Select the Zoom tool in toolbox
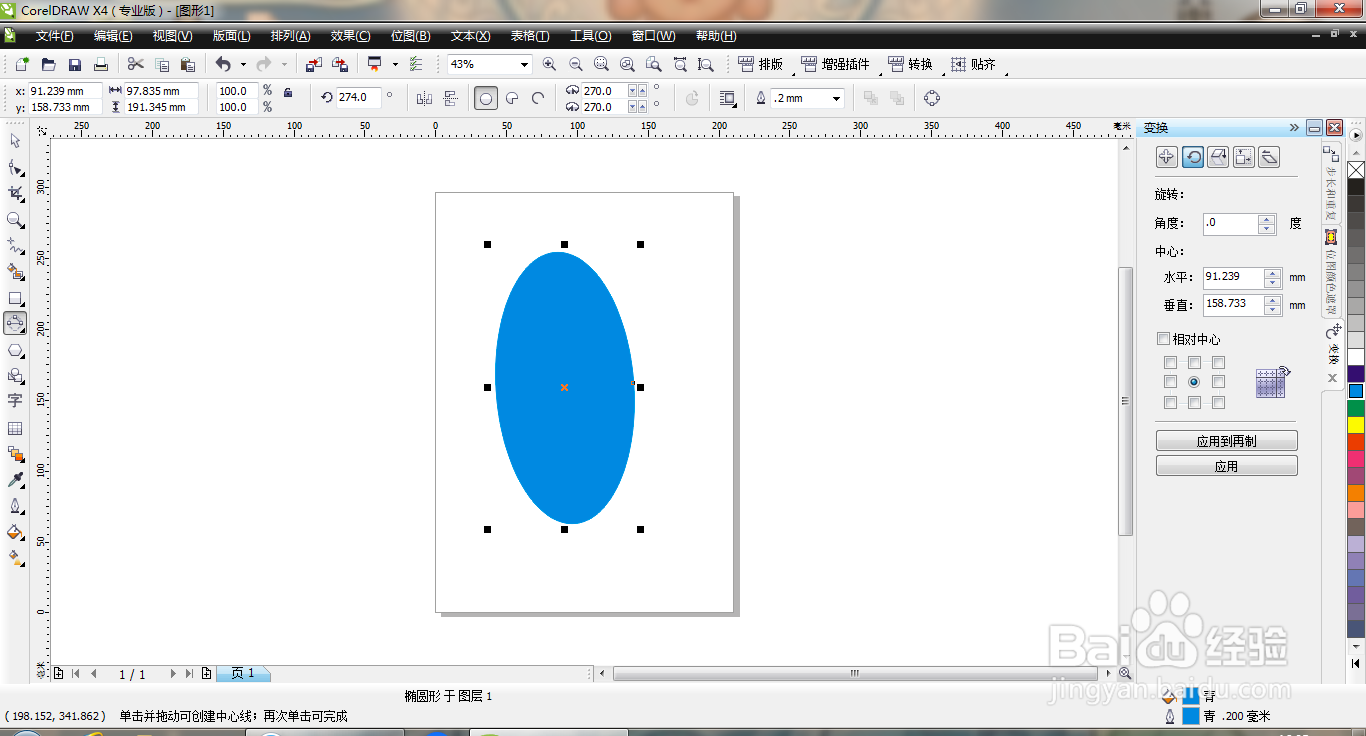 coord(15,219)
